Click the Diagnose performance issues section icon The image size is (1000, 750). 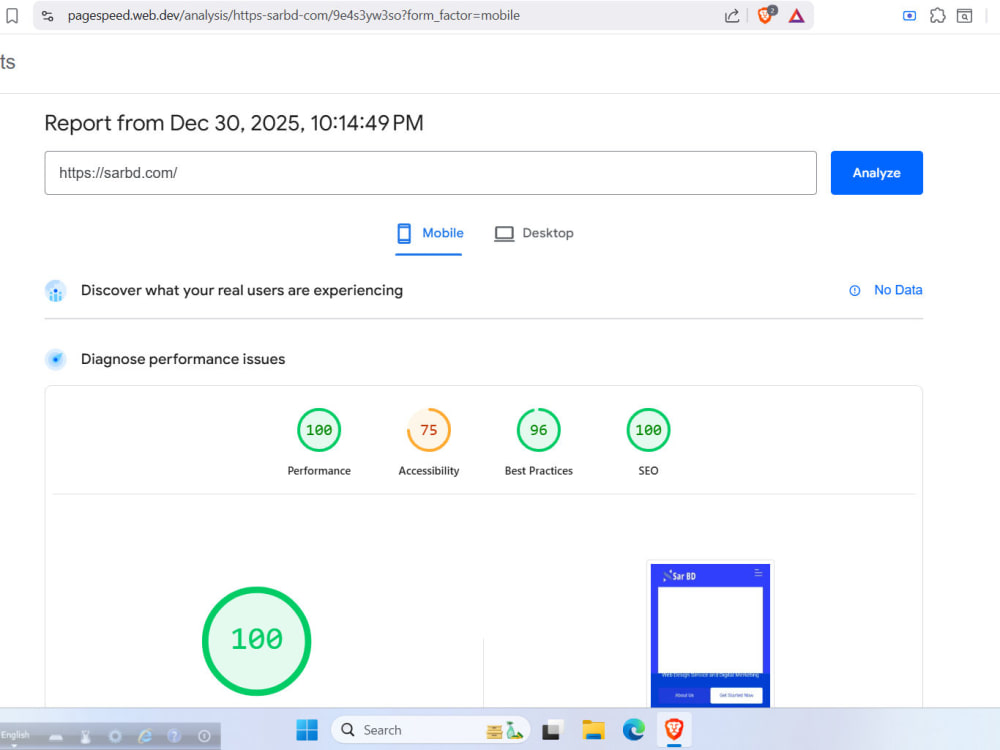click(x=55, y=360)
